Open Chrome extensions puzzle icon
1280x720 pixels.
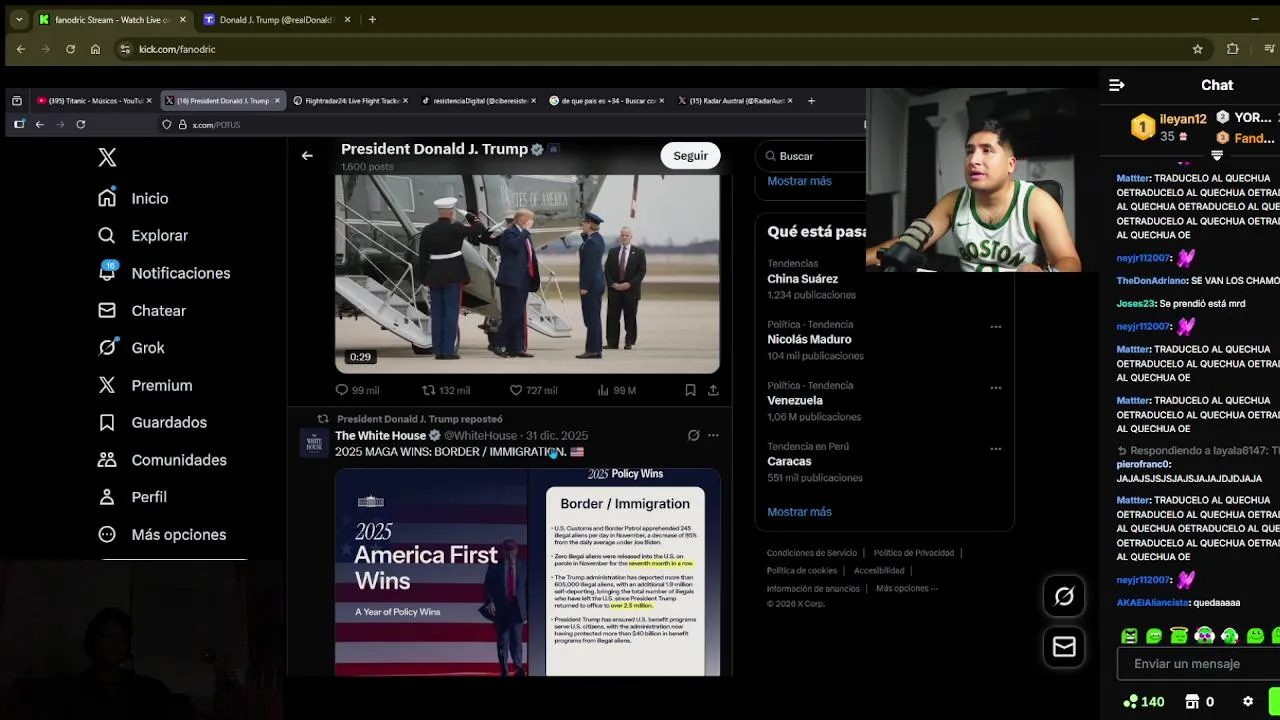pos(1232,49)
